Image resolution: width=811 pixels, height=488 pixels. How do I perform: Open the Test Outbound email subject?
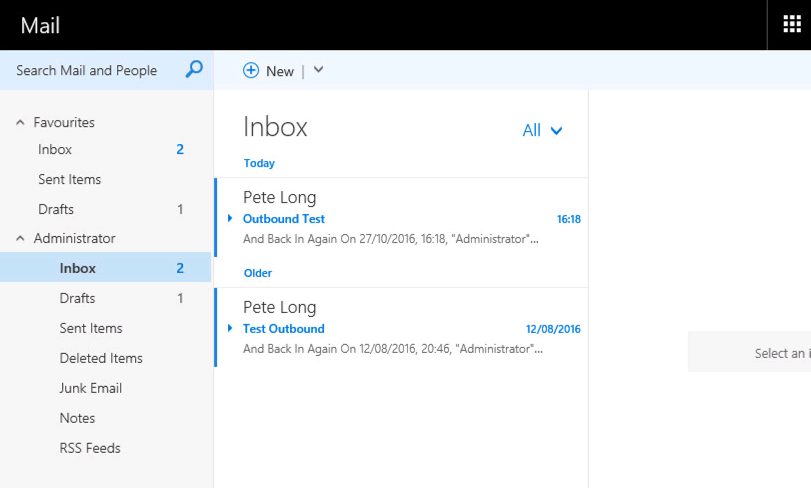tap(283, 329)
